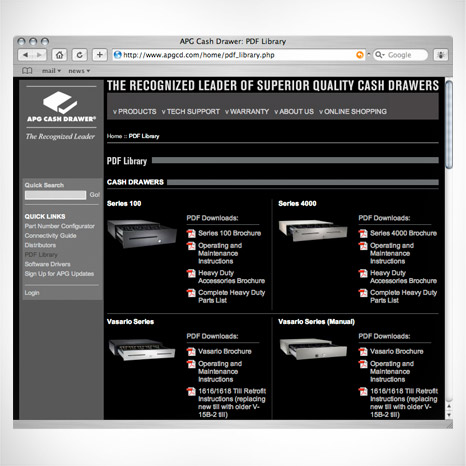Click the Quick Search input field
Screen dimensions: 466x466
[55, 195]
